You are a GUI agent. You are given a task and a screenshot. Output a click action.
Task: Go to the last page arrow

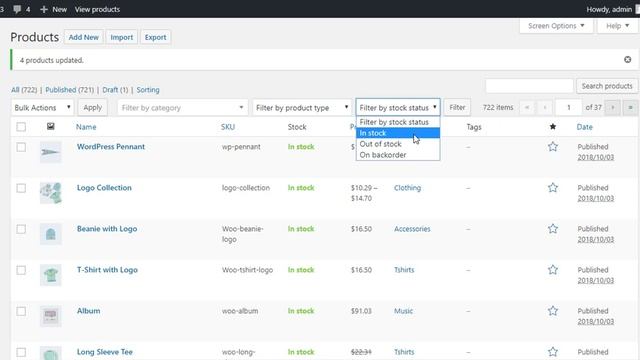[630, 107]
